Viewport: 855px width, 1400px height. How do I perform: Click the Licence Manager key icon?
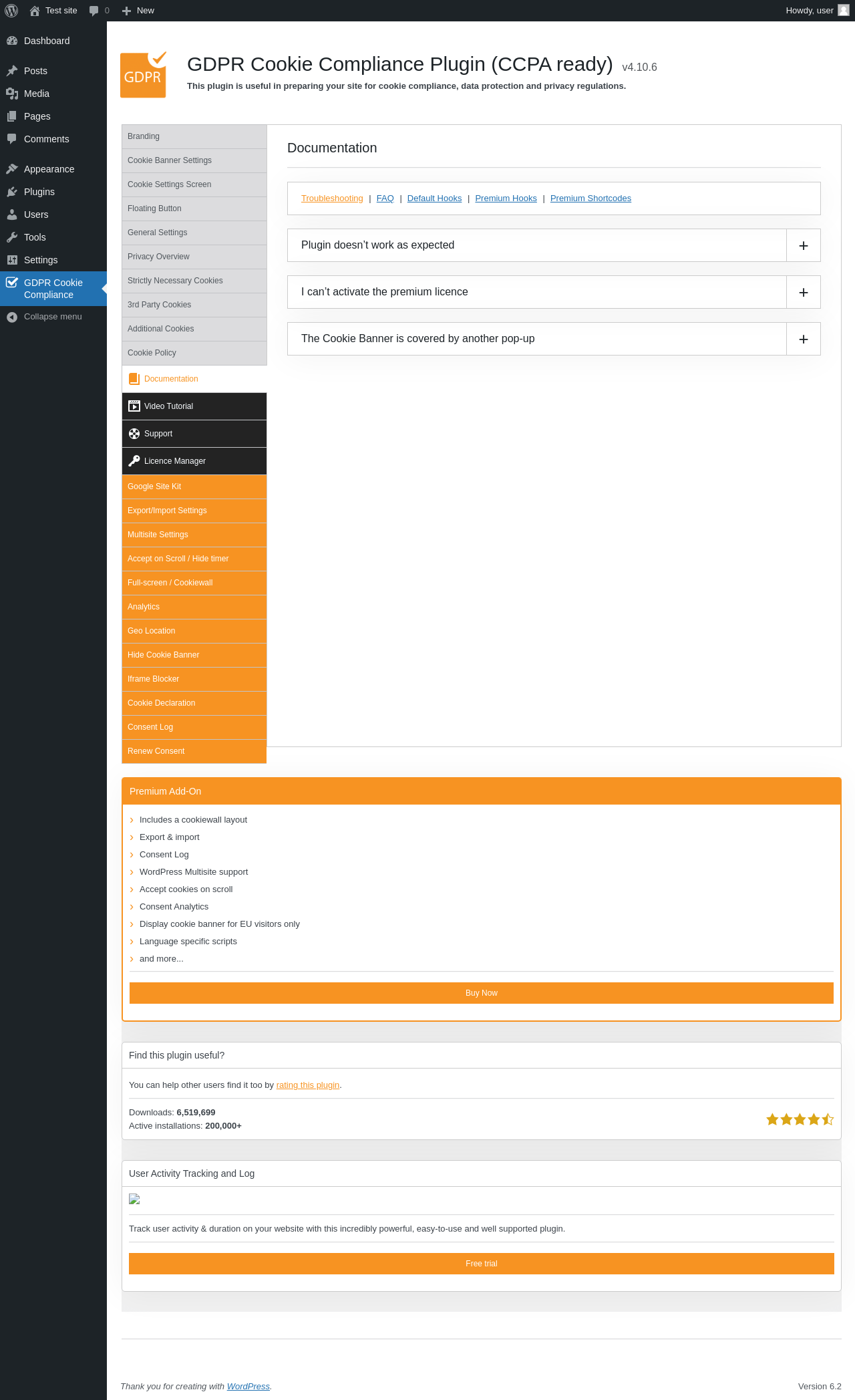click(134, 461)
